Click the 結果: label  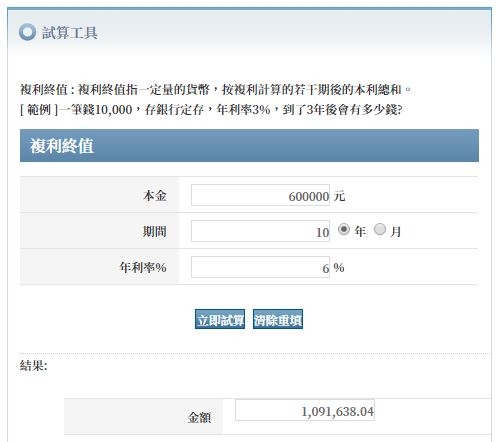[34, 366]
